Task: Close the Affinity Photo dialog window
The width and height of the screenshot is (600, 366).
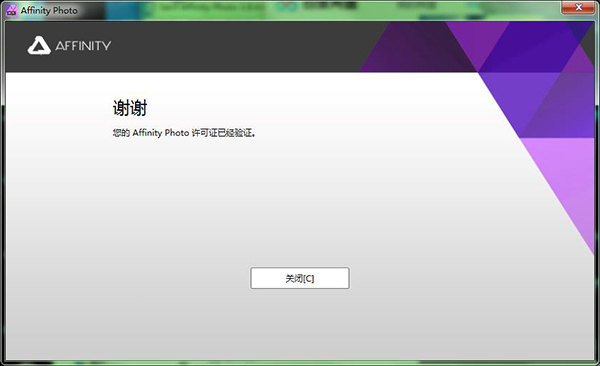Action: pyautogui.click(x=578, y=7)
